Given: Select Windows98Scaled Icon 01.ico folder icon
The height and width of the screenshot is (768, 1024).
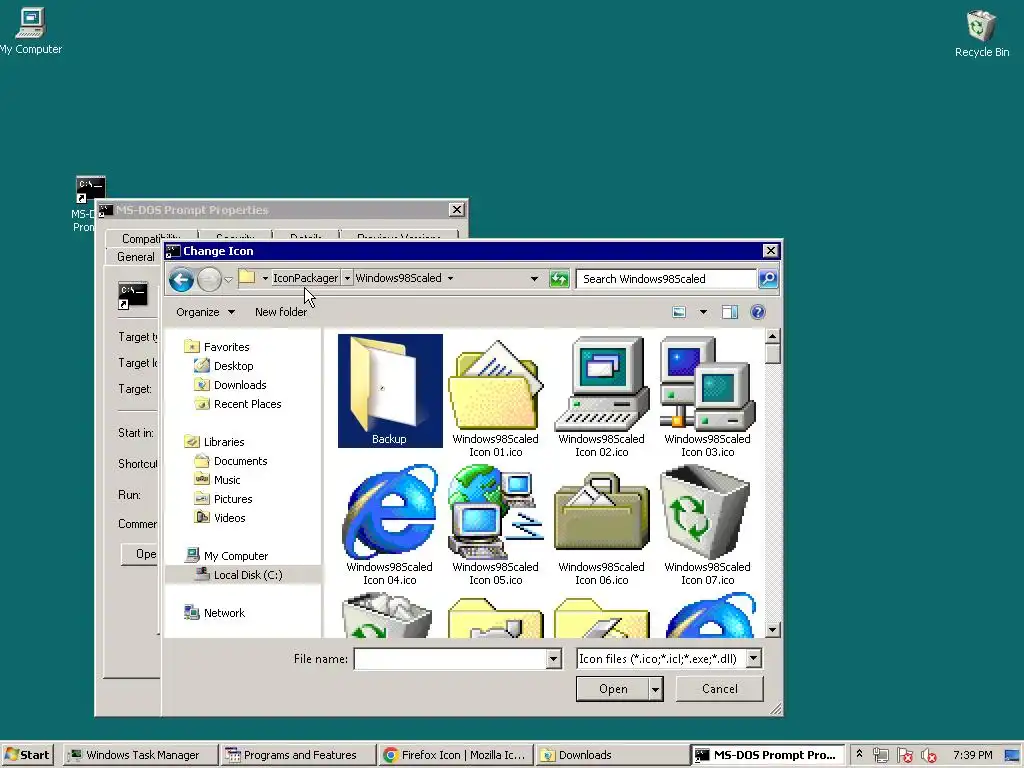Looking at the screenshot, I should pos(496,397).
